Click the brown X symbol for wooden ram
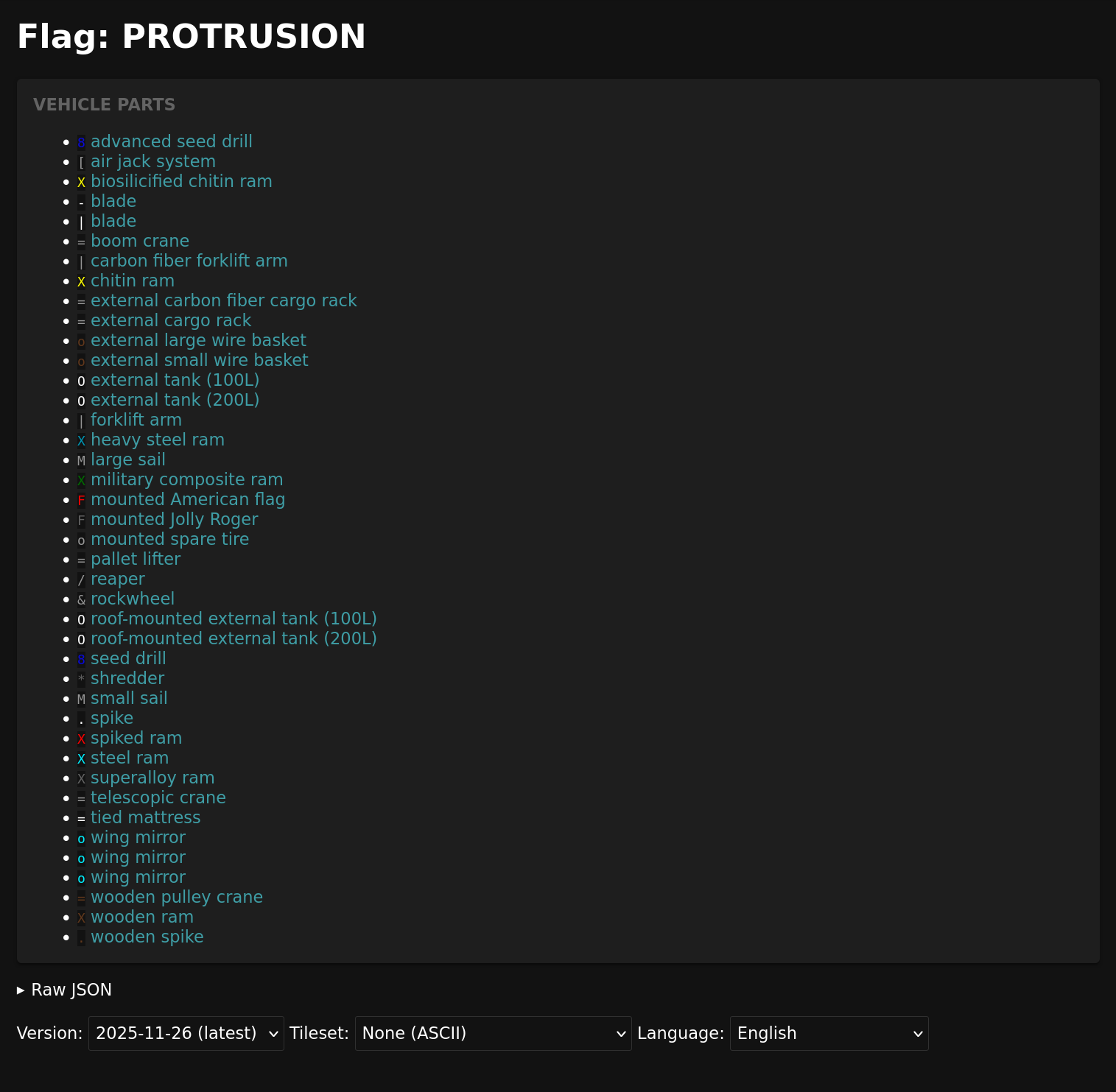This screenshot has height=1092, width=1116. click(x=81, y=917)
